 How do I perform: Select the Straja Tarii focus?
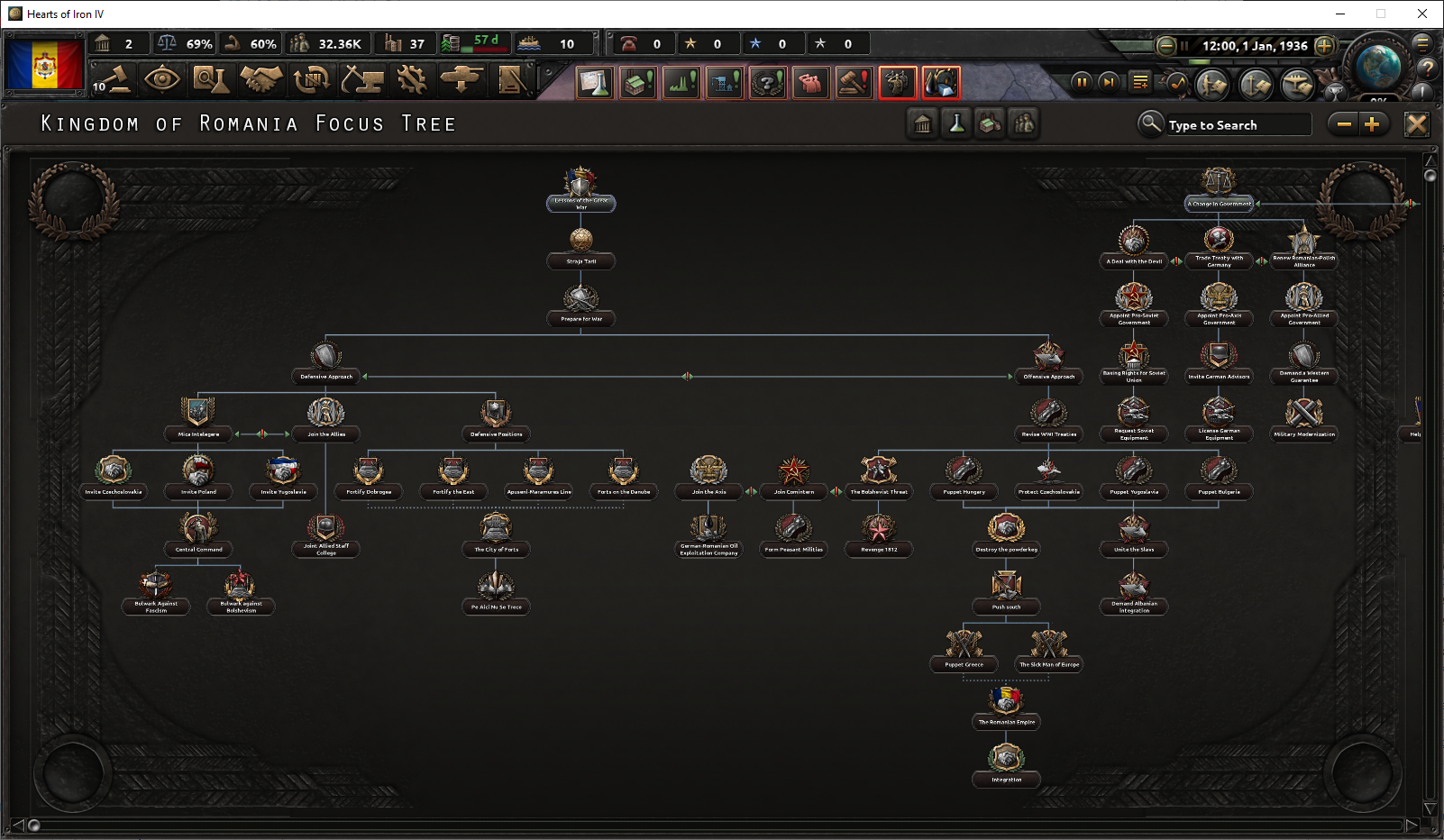coord(581,248)
